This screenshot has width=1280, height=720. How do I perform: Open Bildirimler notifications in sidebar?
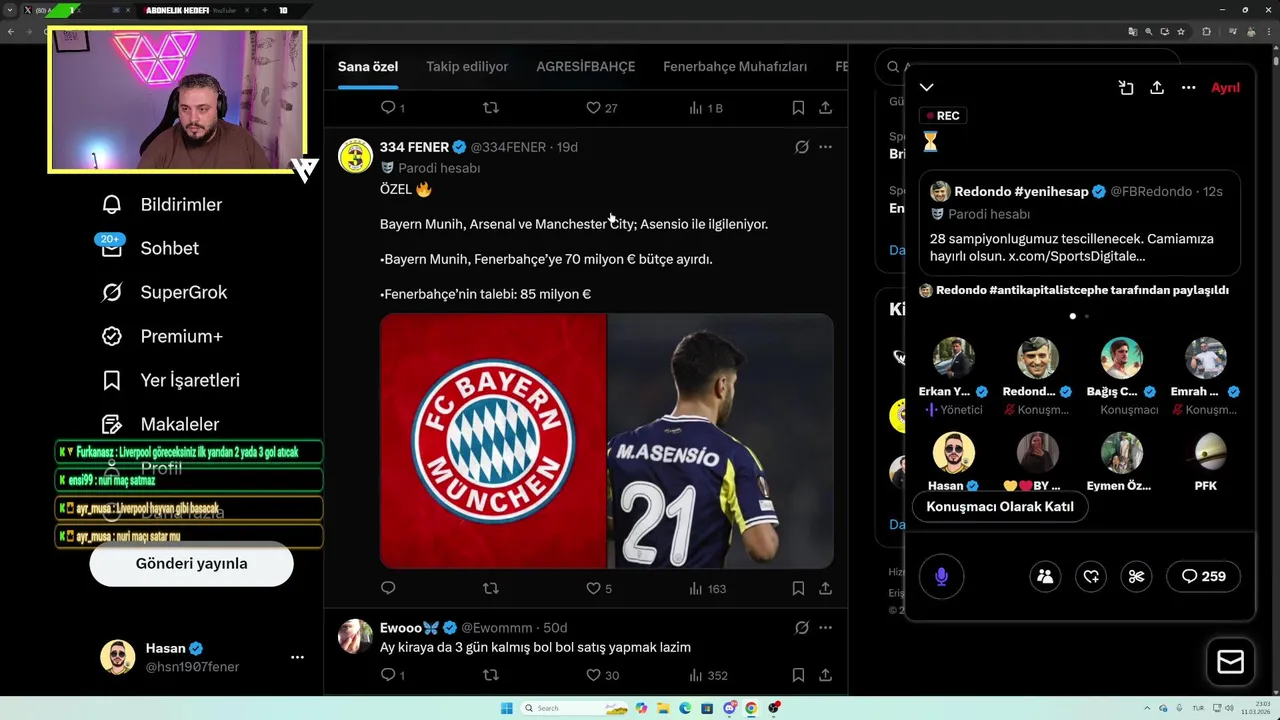pos(162,204)
